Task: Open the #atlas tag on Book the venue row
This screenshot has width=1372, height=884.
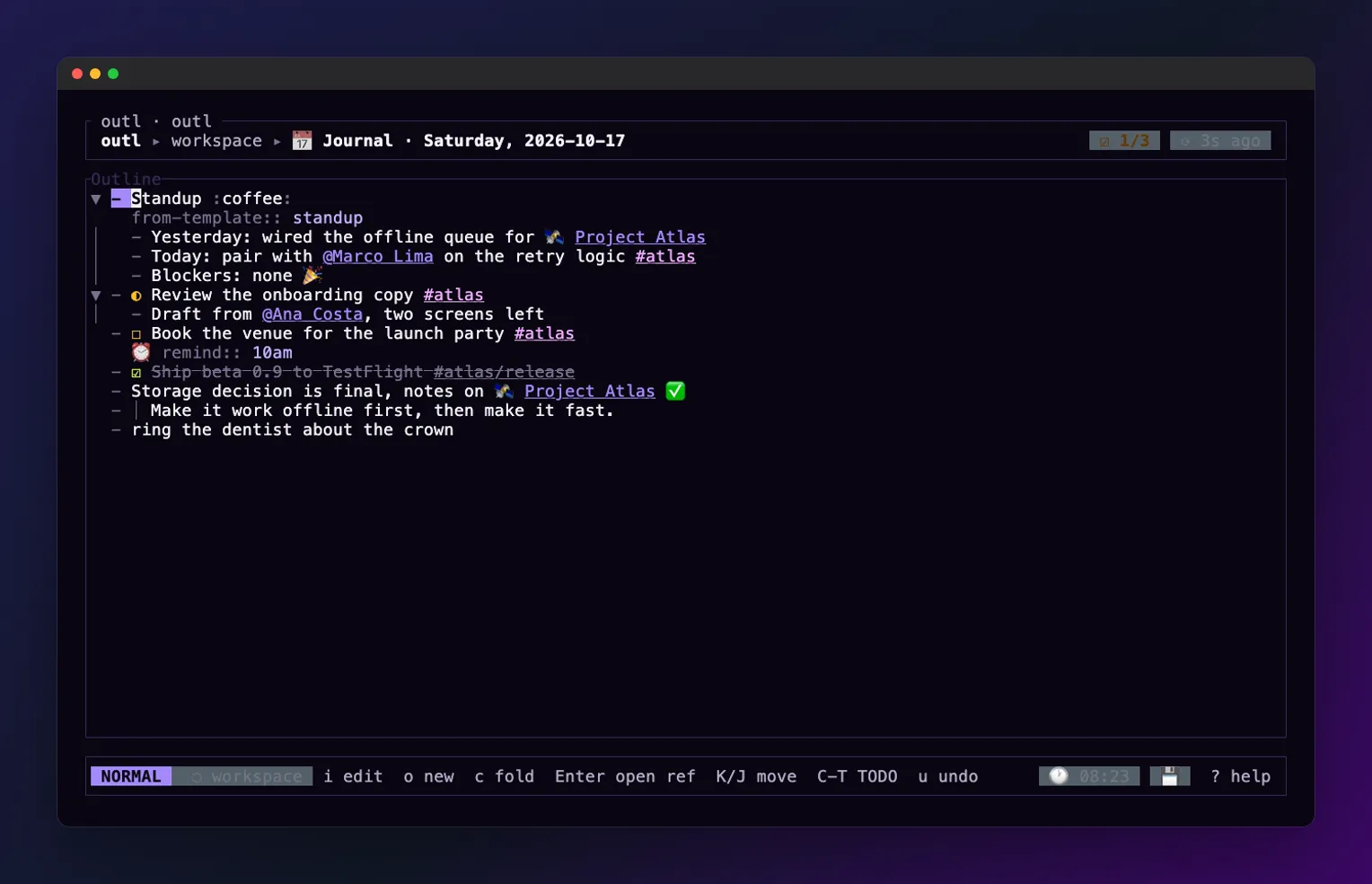Action: click(x=544, y=333)
